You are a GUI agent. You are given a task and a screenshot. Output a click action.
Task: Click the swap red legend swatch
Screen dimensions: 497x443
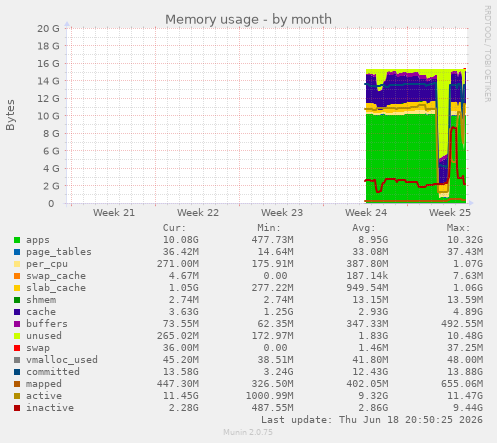coord(17,348)
